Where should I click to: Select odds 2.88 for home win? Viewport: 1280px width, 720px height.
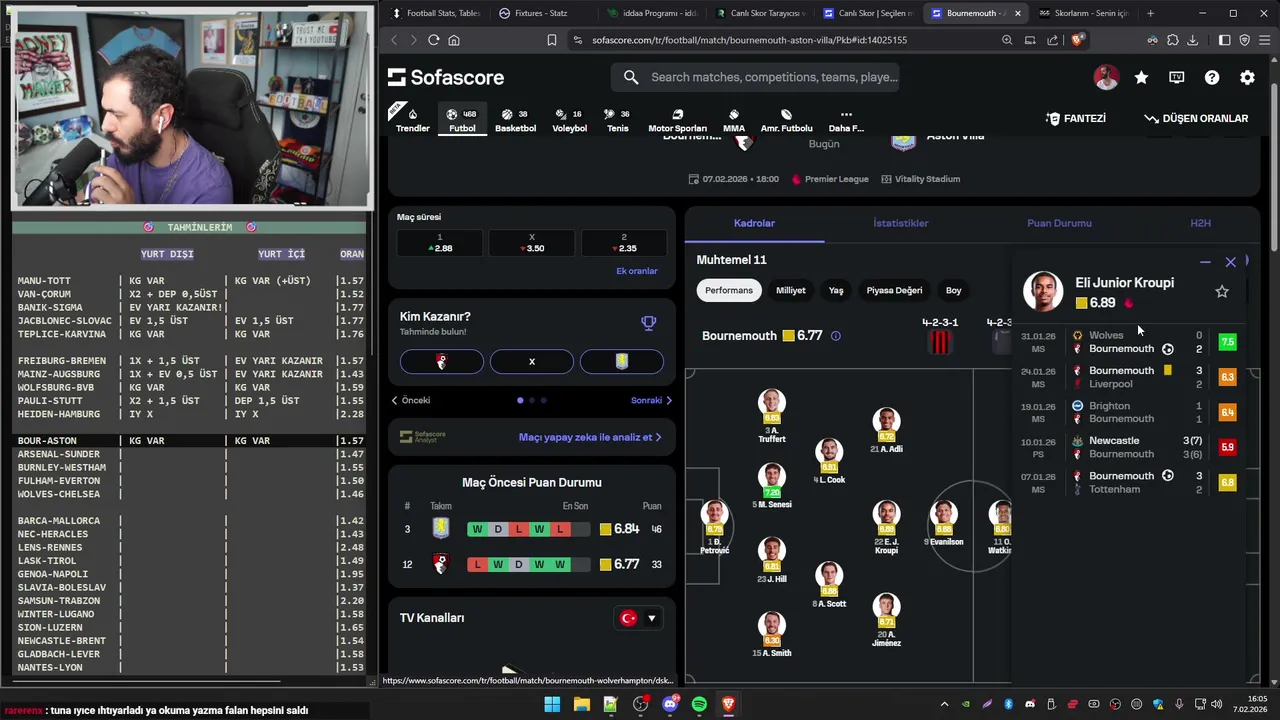[439, 243]
